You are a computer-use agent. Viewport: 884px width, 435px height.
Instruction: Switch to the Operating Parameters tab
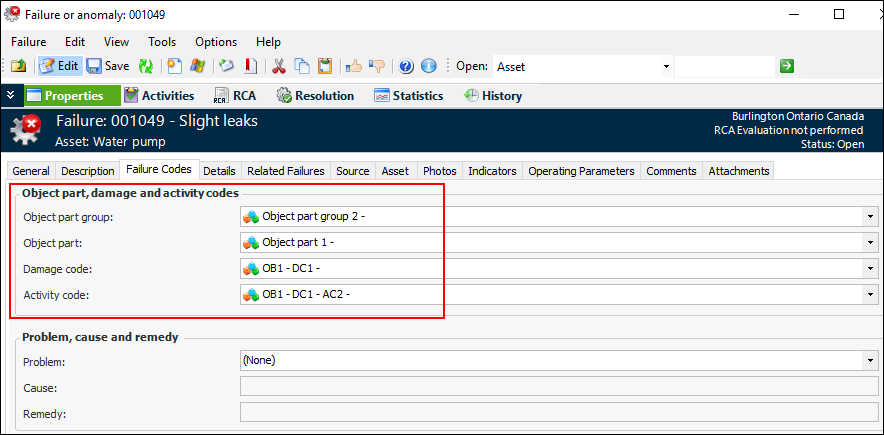(x=581, y=171)
